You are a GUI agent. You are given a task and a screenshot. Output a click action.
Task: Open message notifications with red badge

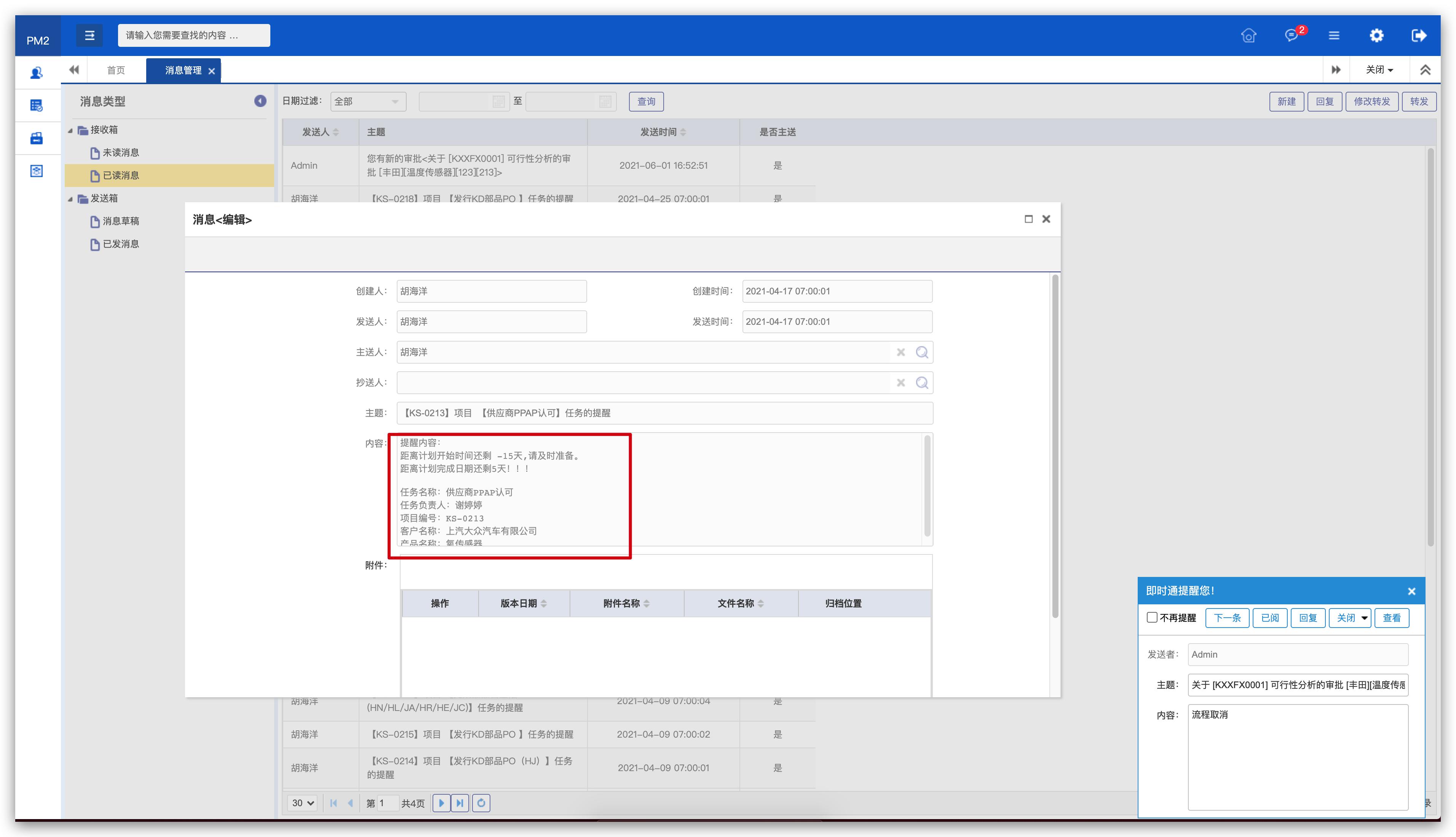tap(1292, 36)
